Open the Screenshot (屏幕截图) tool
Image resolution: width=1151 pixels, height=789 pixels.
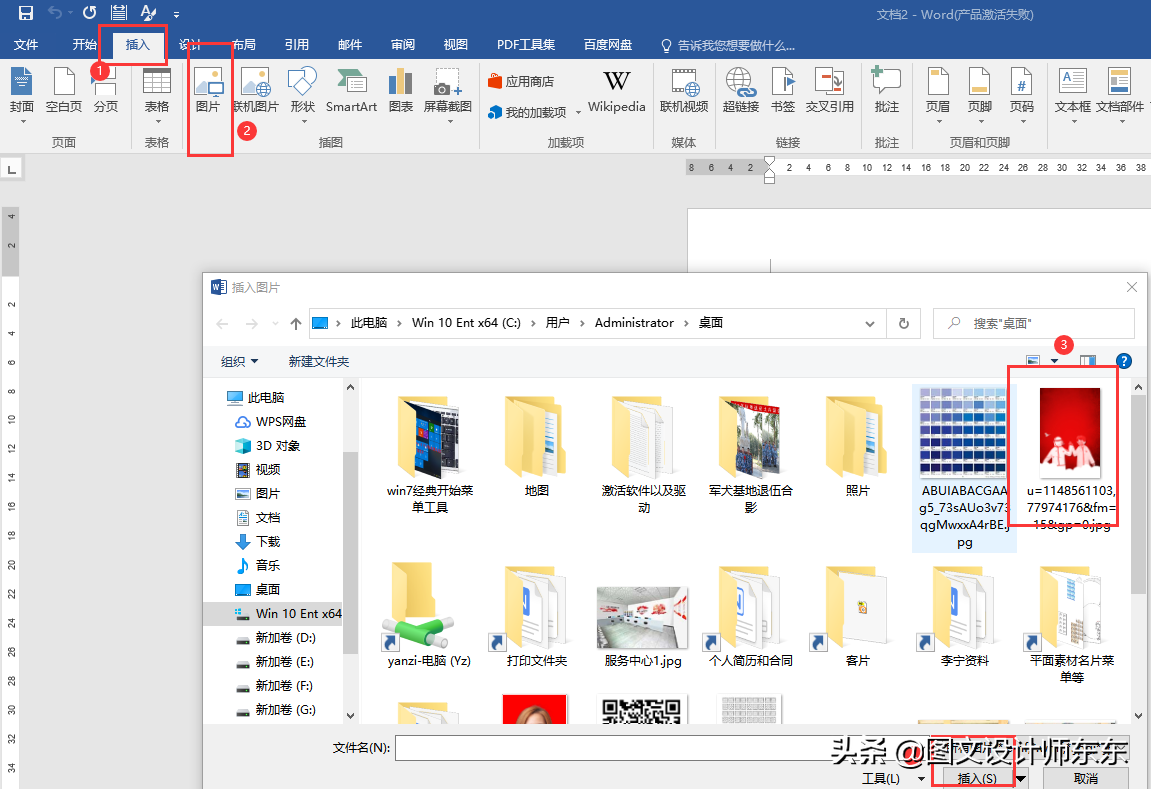point(448,93)
